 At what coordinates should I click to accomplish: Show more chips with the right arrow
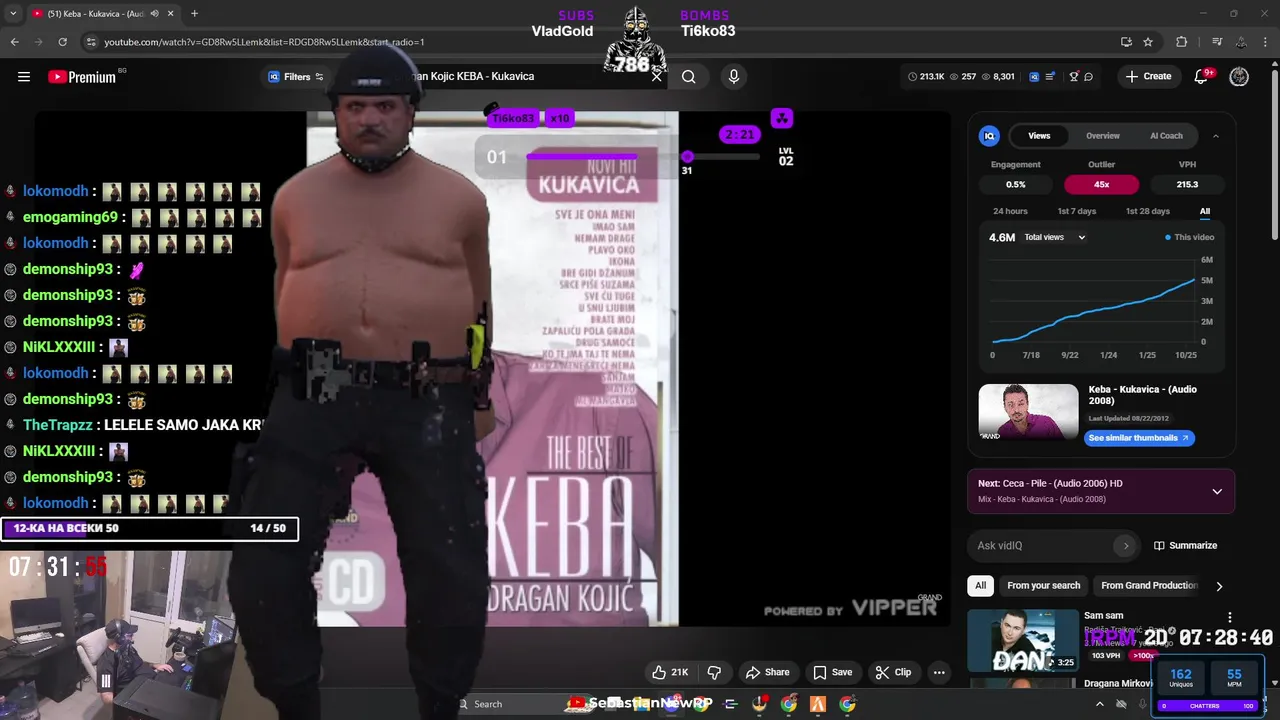[1219, 586]
